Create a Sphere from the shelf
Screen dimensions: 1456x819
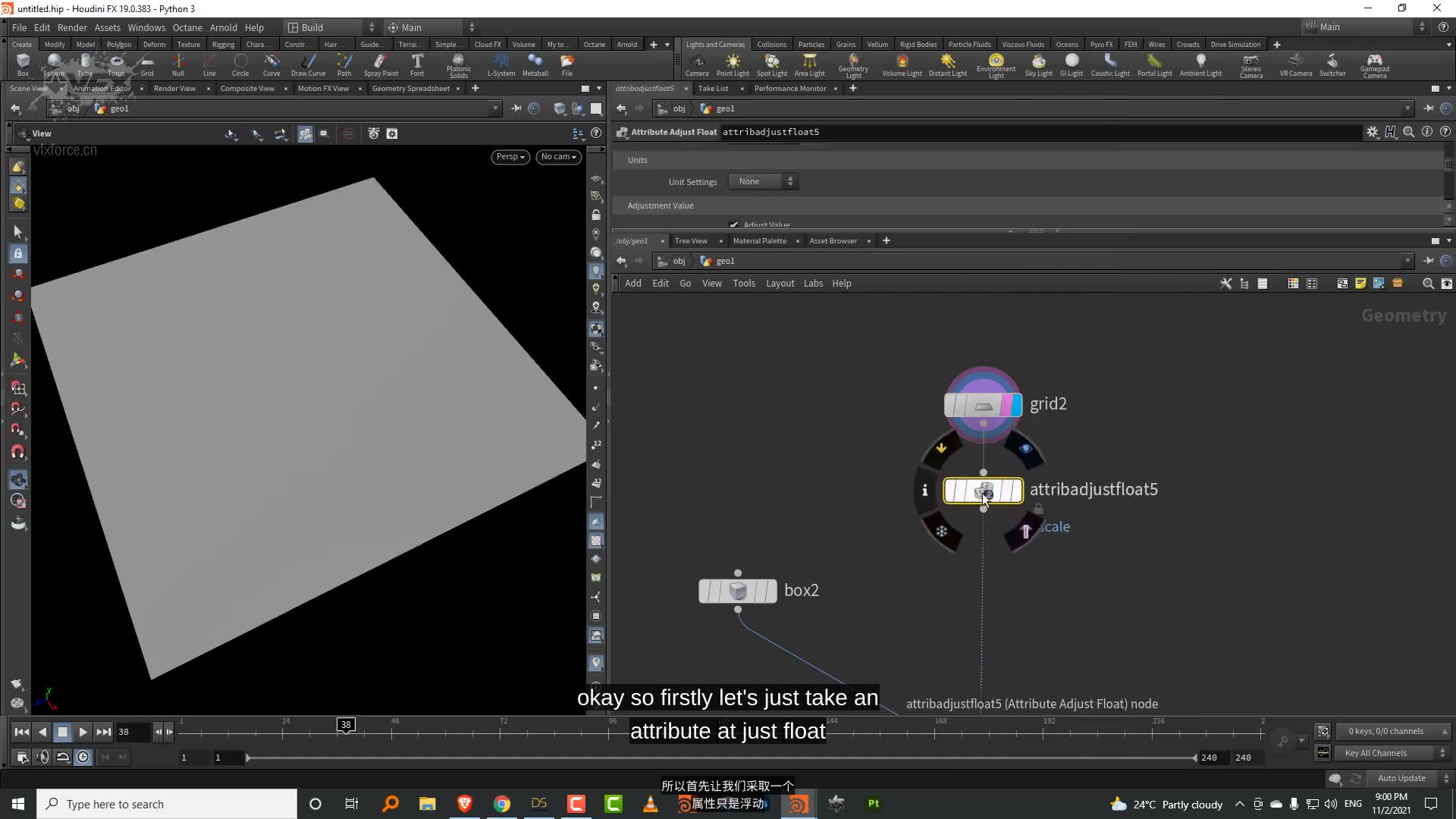click(53, 64)
